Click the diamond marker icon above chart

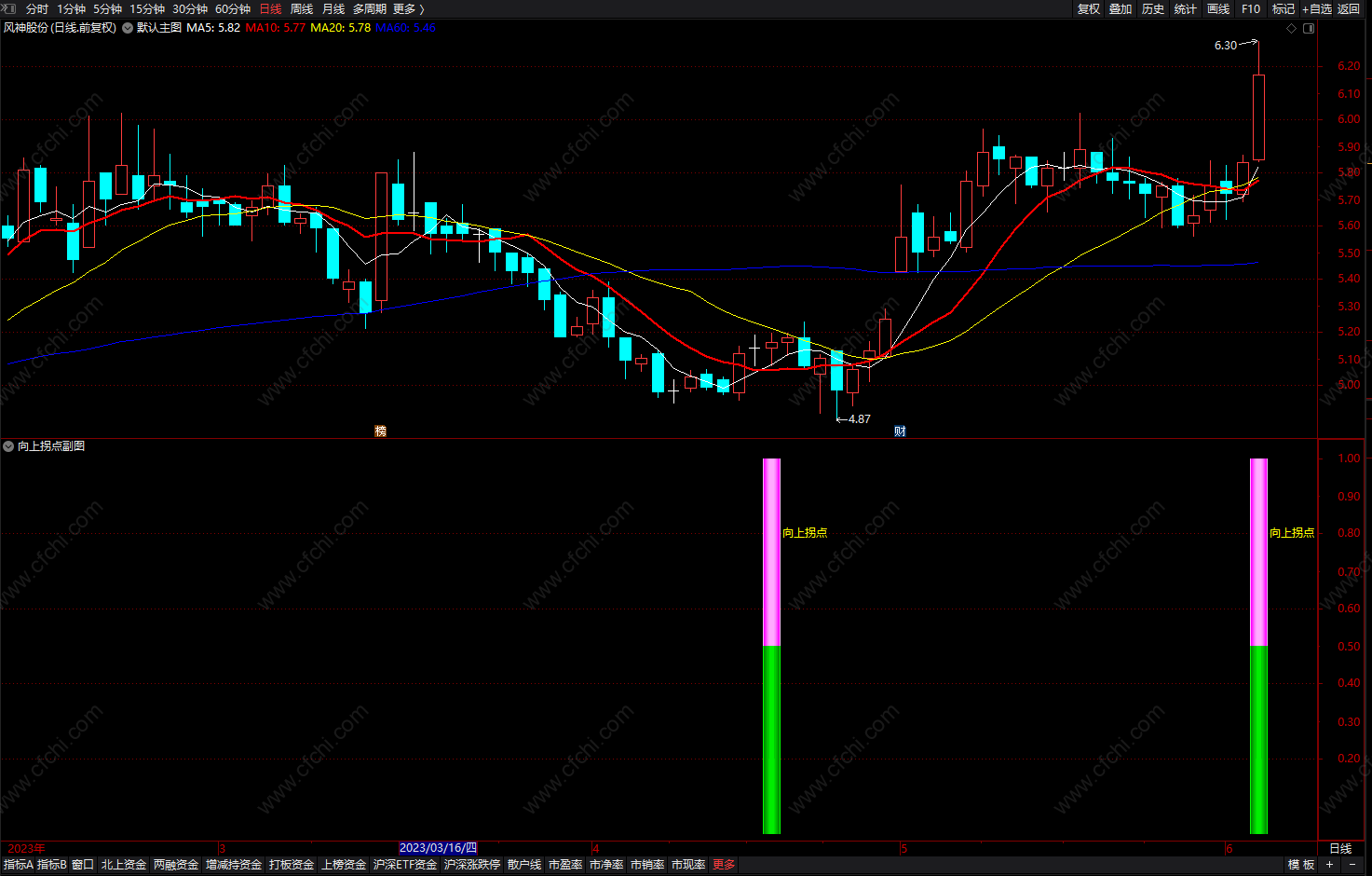coord(1291,28)
